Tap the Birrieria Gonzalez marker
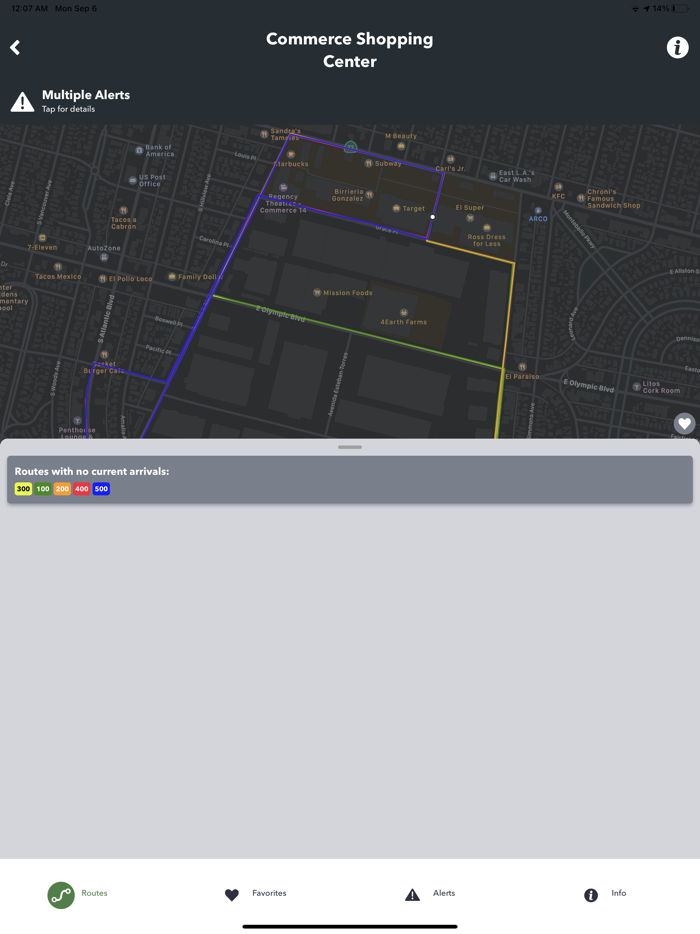 coord(369,195)
